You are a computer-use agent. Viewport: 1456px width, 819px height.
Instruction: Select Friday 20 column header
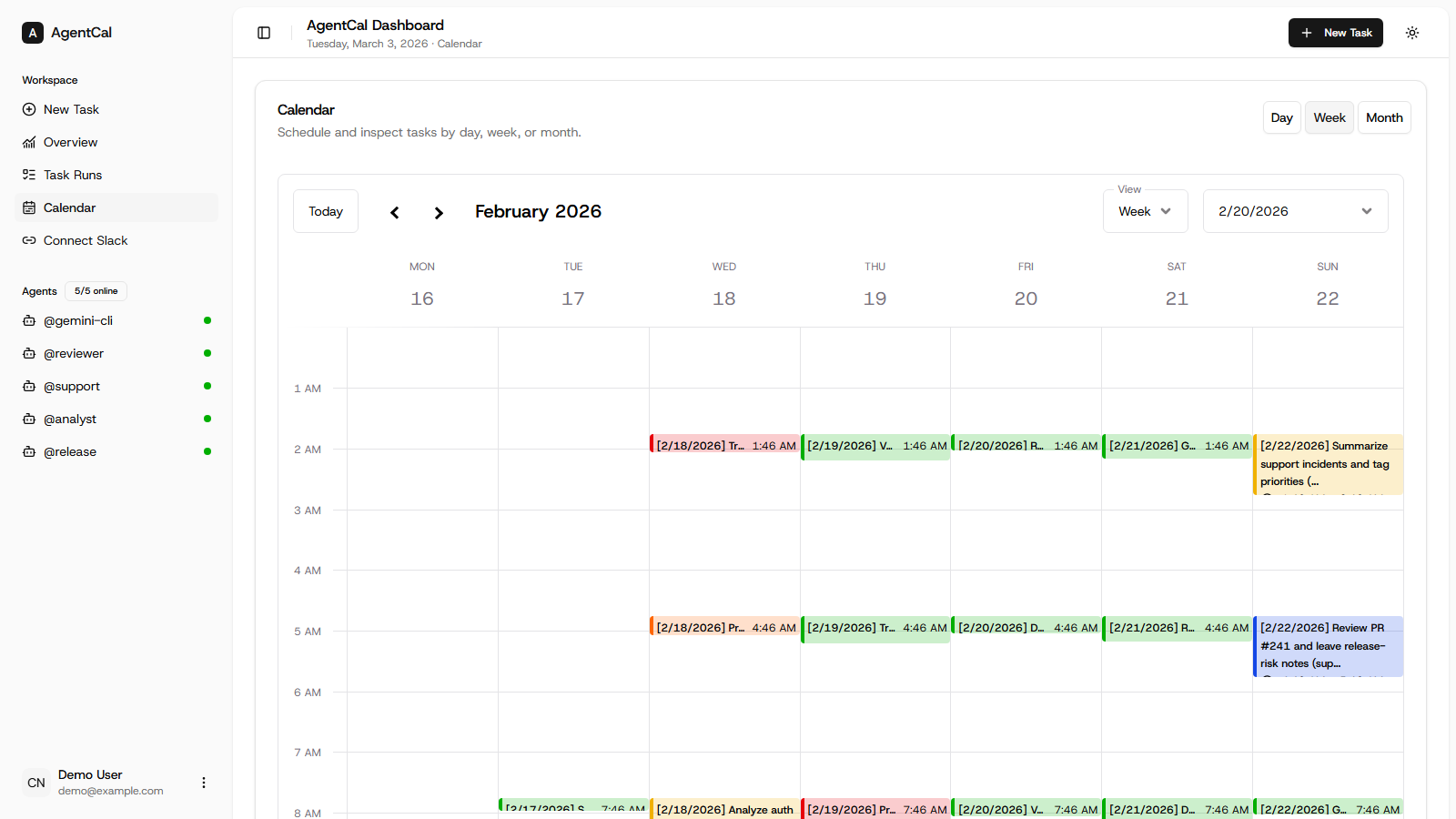click(1026, 285)
